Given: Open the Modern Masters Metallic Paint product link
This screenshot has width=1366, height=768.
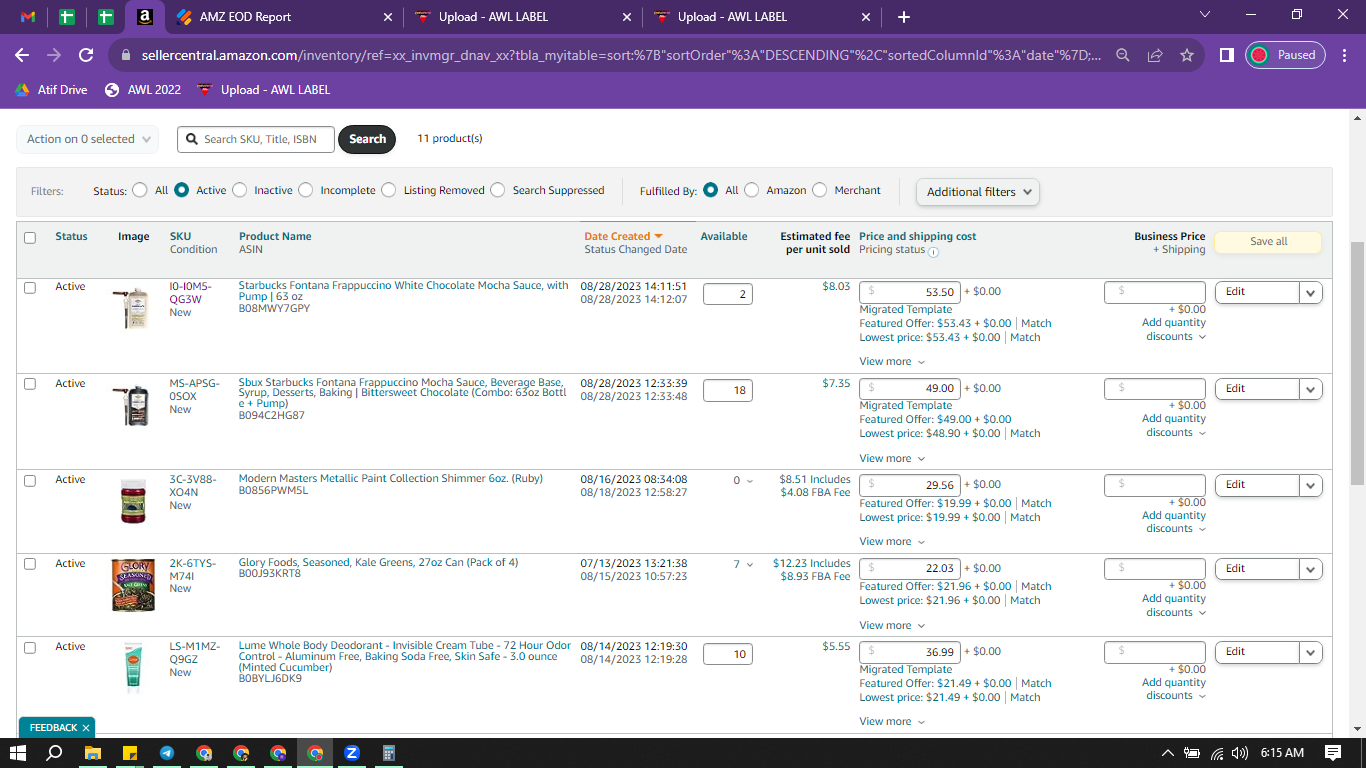Looking at the screenshot, I should point(391,478).
